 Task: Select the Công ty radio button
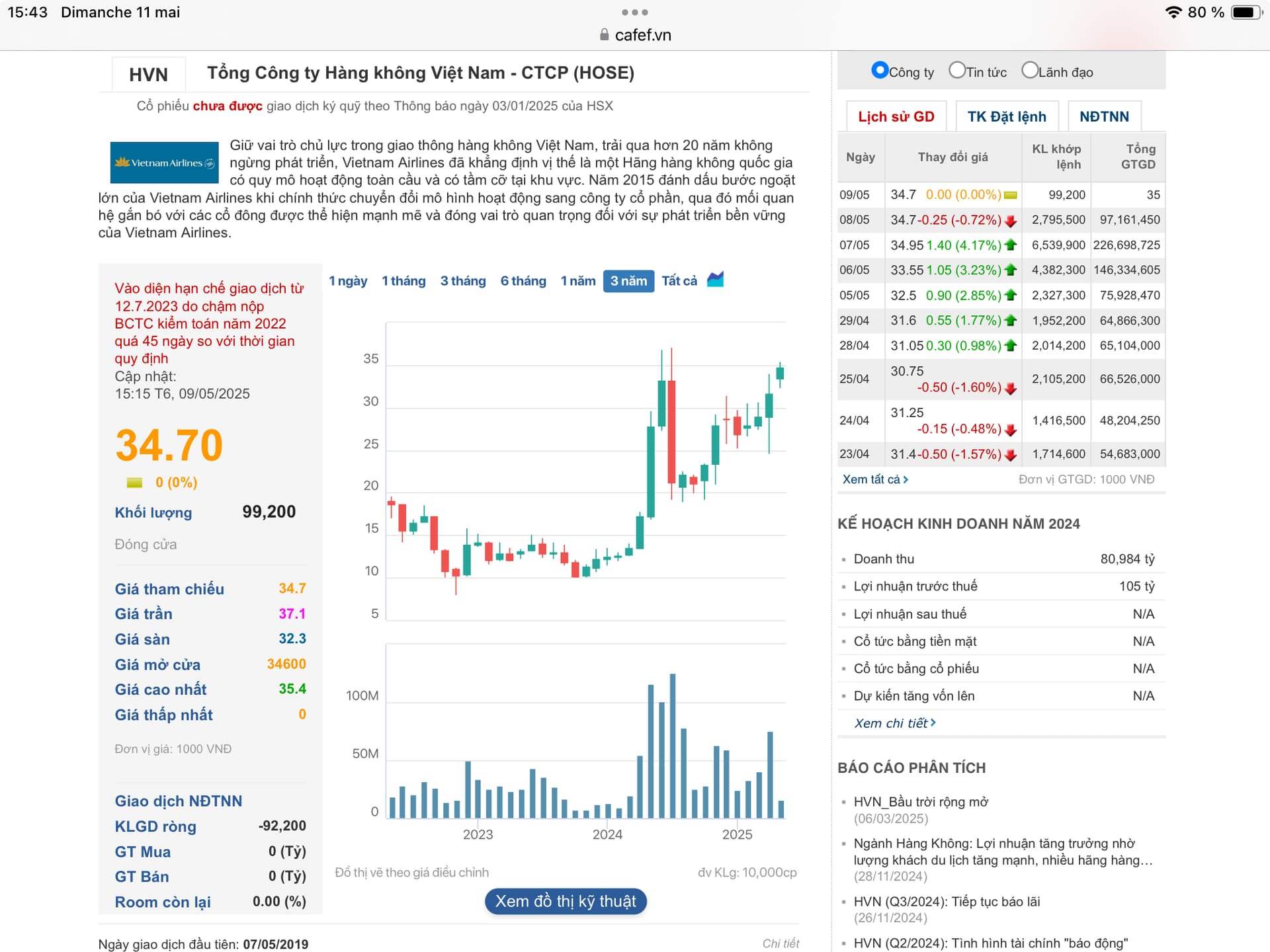tap(880, 70)
